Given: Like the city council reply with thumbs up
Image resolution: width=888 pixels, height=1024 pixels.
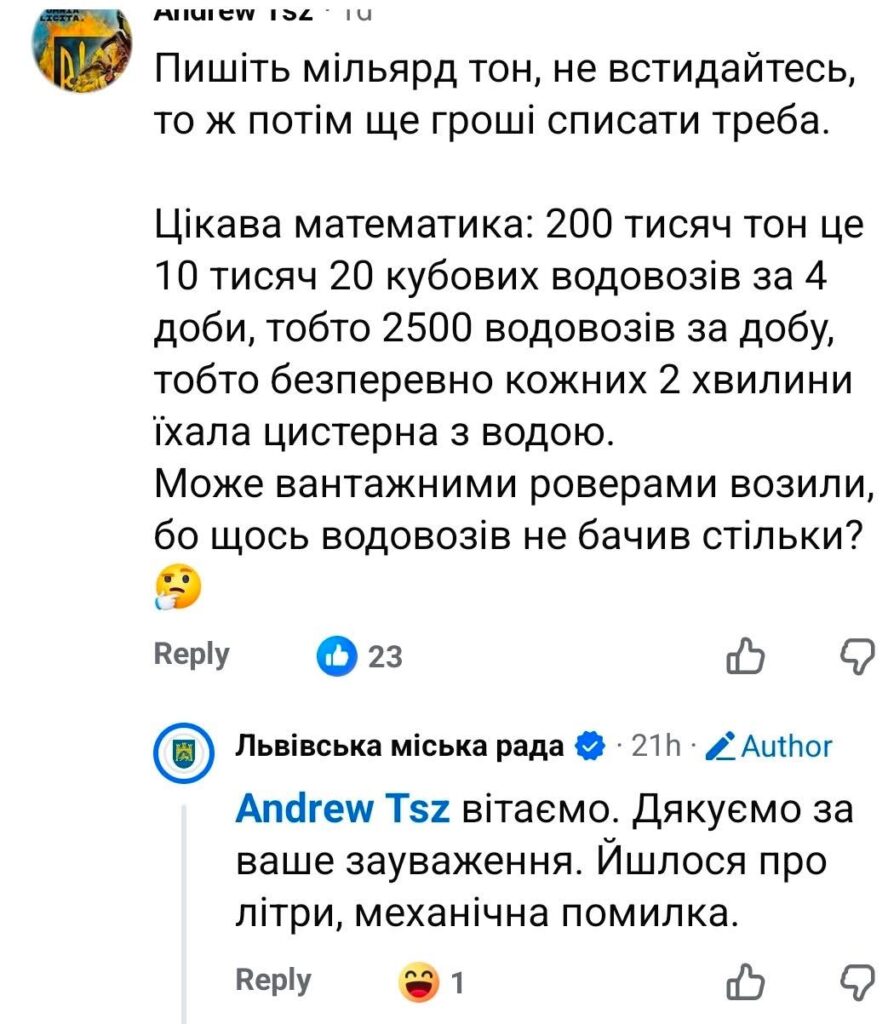Looking at the screenshot, I should (x=745, y=981).
